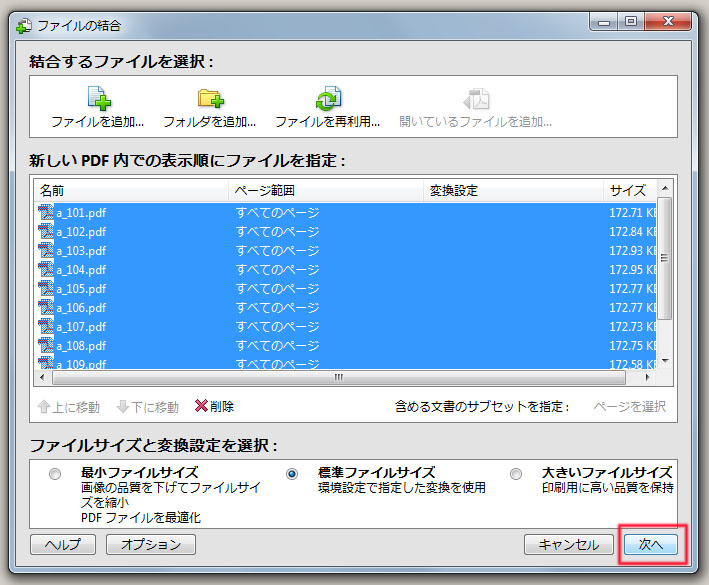Click the Add Files (ファイルを追加) icon

(x=98, y=98)
